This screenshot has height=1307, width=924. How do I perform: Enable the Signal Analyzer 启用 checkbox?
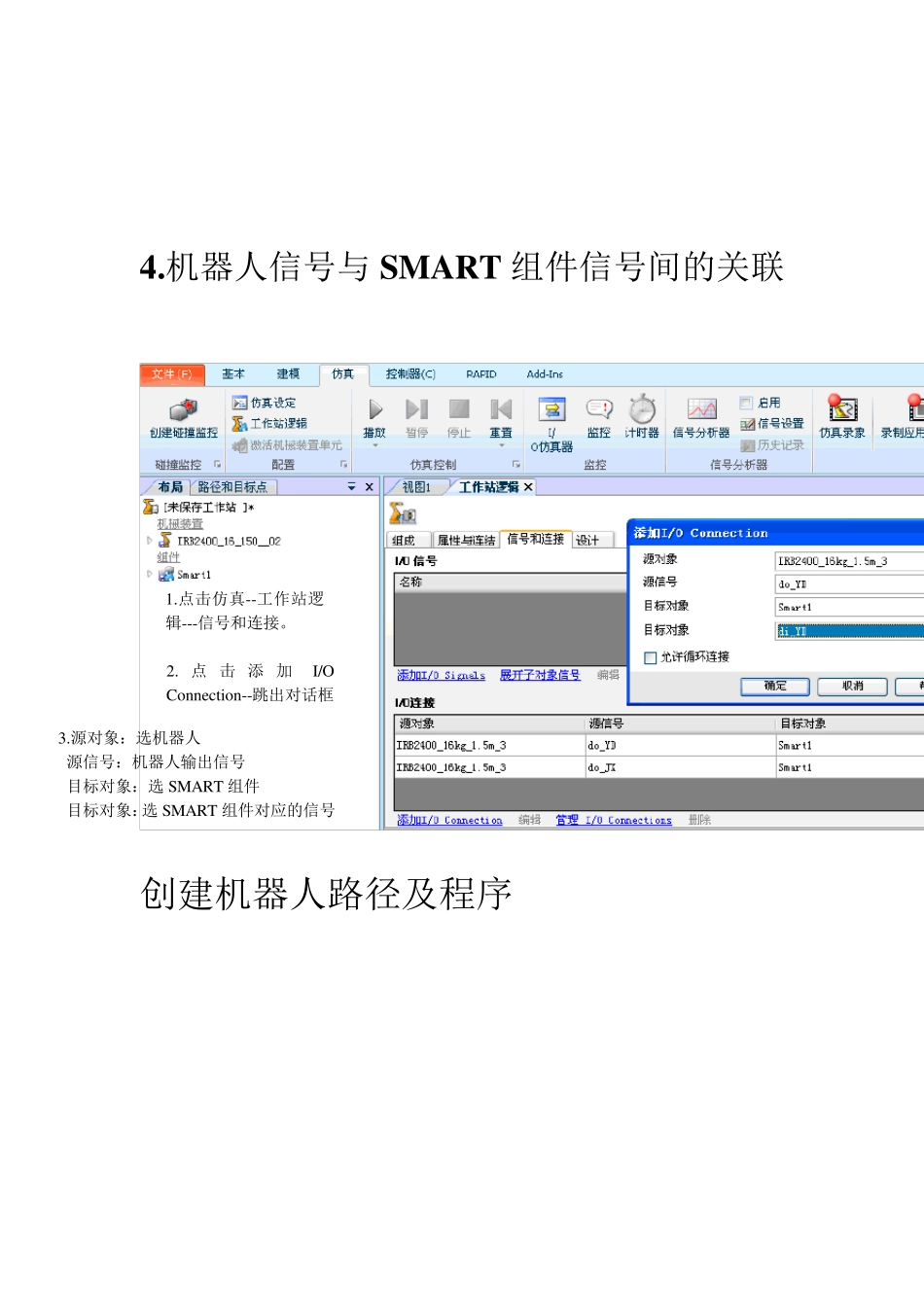(746, 403)
